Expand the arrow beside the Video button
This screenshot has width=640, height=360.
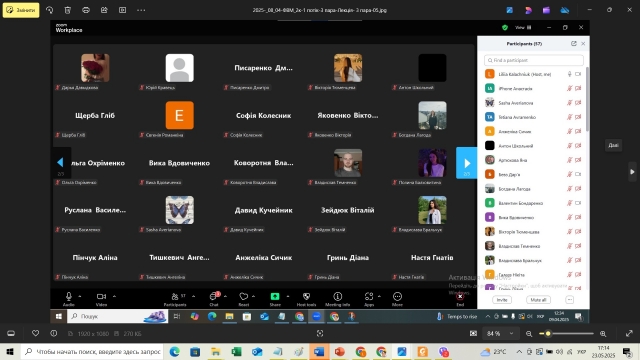coord(114,296)
